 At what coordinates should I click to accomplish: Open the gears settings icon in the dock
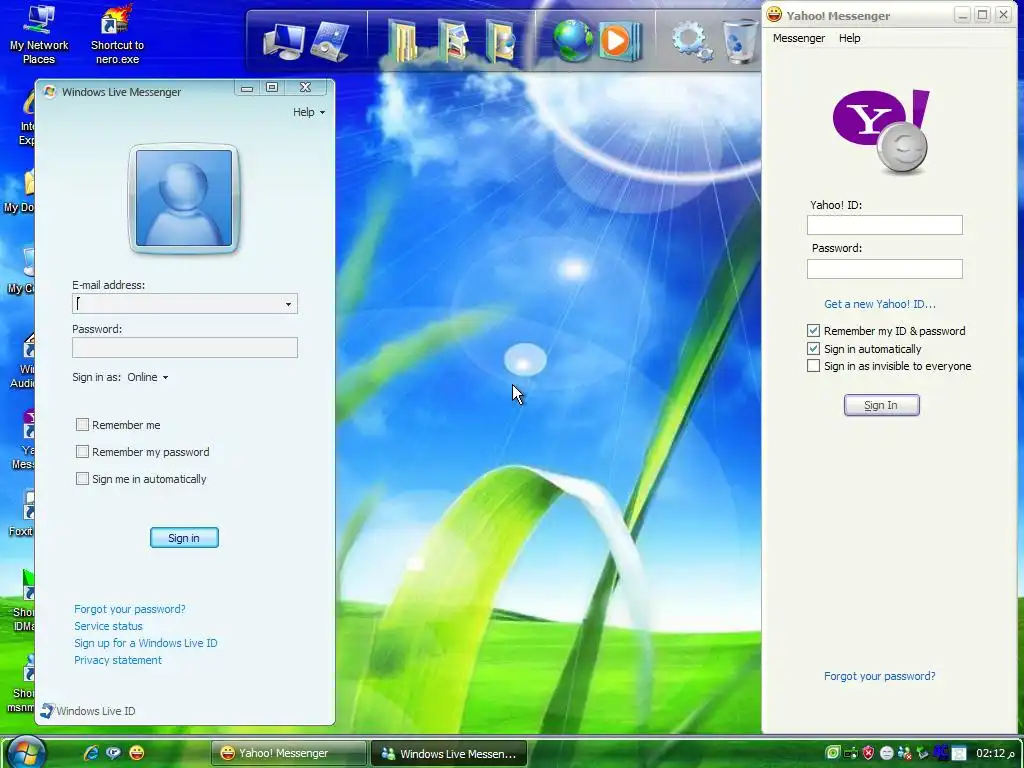coord(692,41)
